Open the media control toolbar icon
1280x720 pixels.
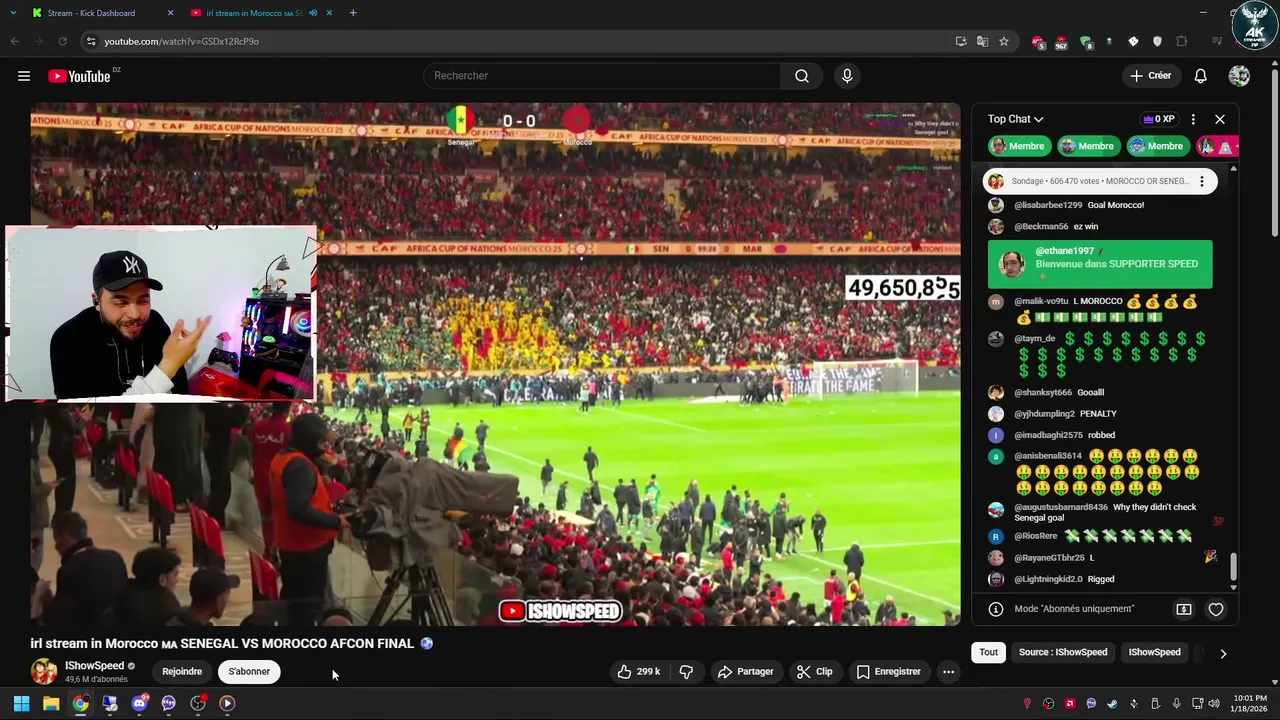point(1217,41)
